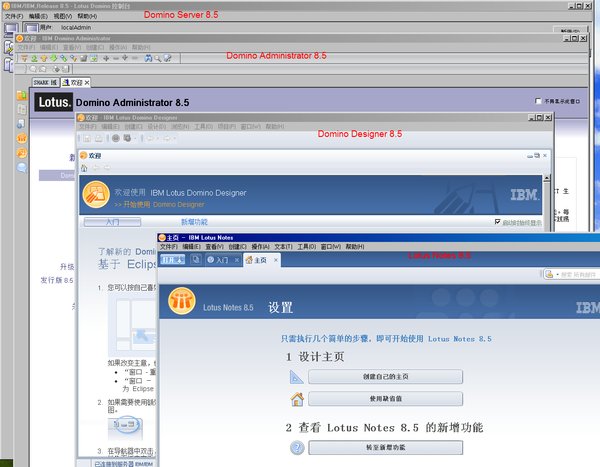Click the 新增功能 link in Designer welcome page
The width and height of the screenshot is (600, 467).
coord(194,222)
